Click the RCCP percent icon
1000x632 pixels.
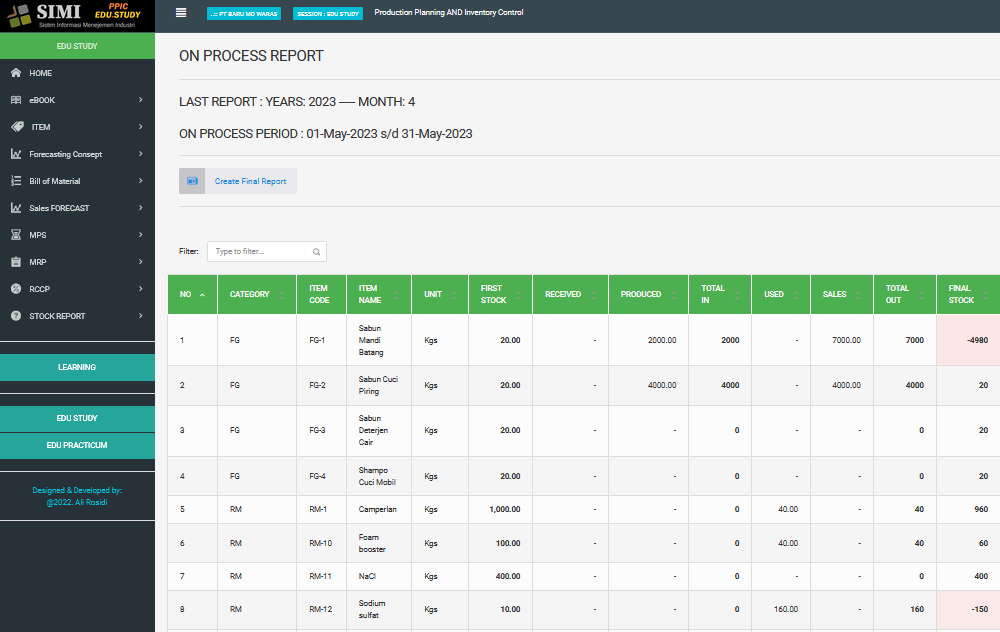coord(16,289)
